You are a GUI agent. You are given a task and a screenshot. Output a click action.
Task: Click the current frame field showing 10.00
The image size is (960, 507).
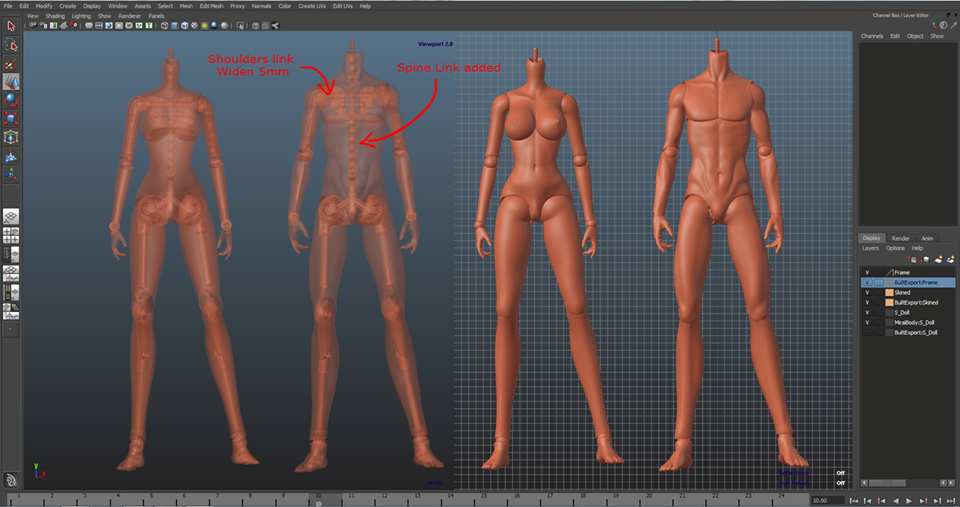click(x=827, y=500)
